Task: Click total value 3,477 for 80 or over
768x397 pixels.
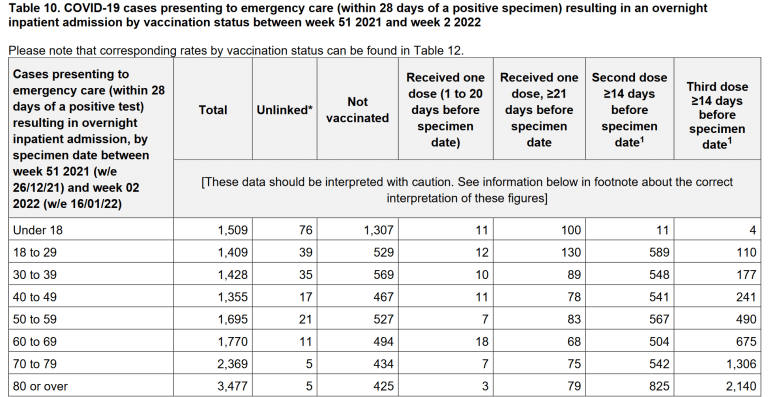Action: click(x=232, y=386)
